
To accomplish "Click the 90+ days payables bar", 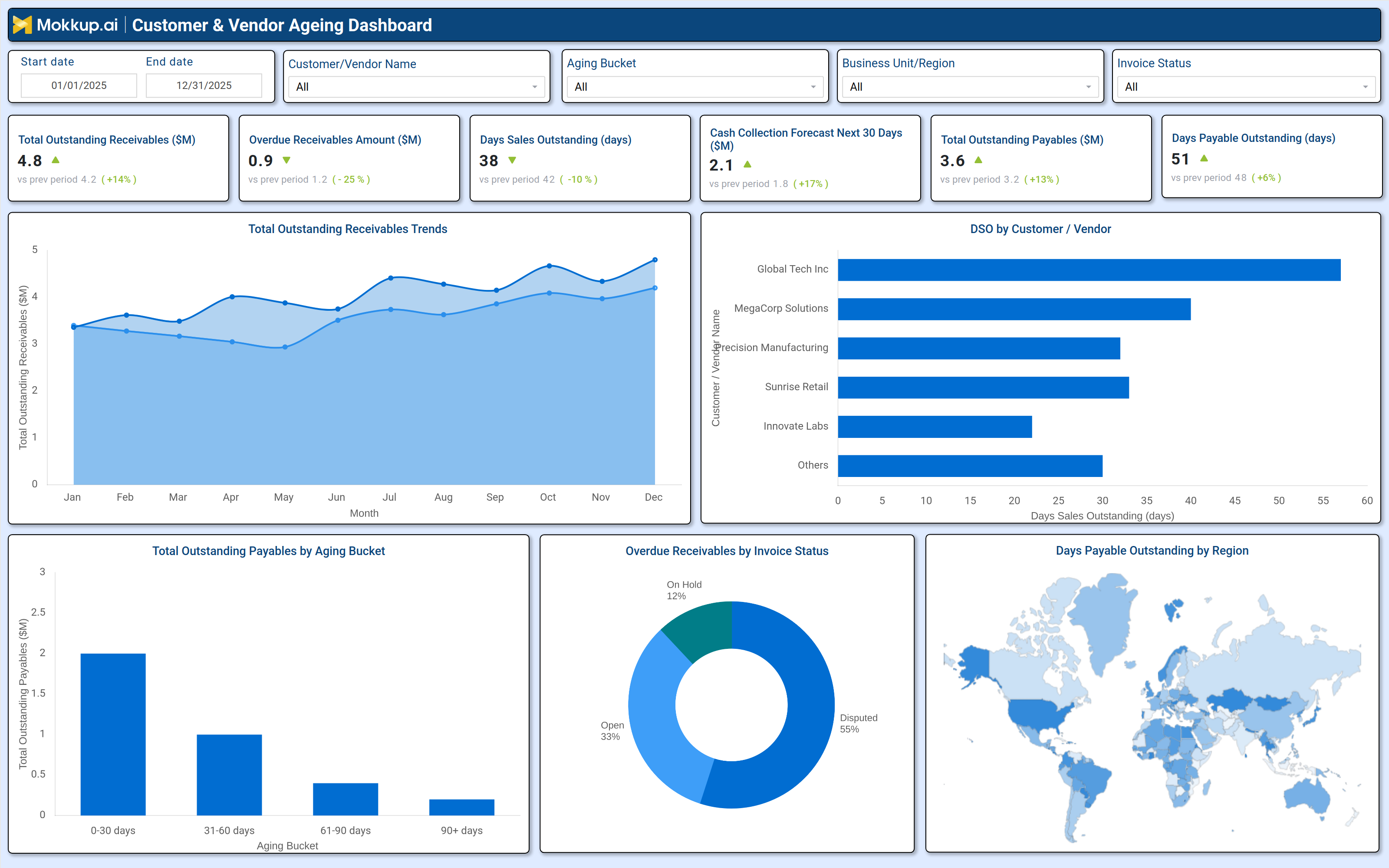I will (461, 807).
